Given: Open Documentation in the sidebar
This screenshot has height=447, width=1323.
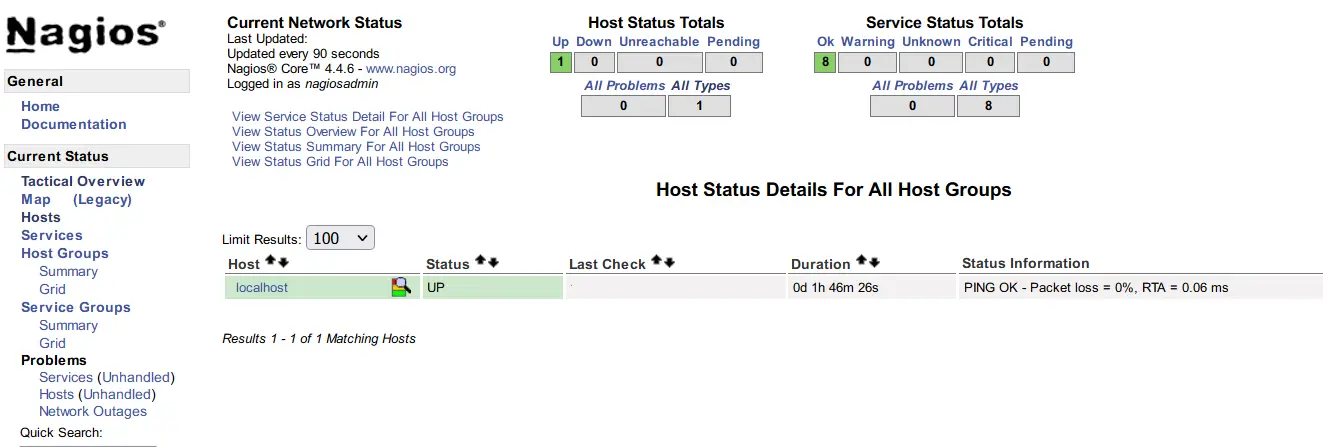Looking at the screenshot, I should click(74, 124).
